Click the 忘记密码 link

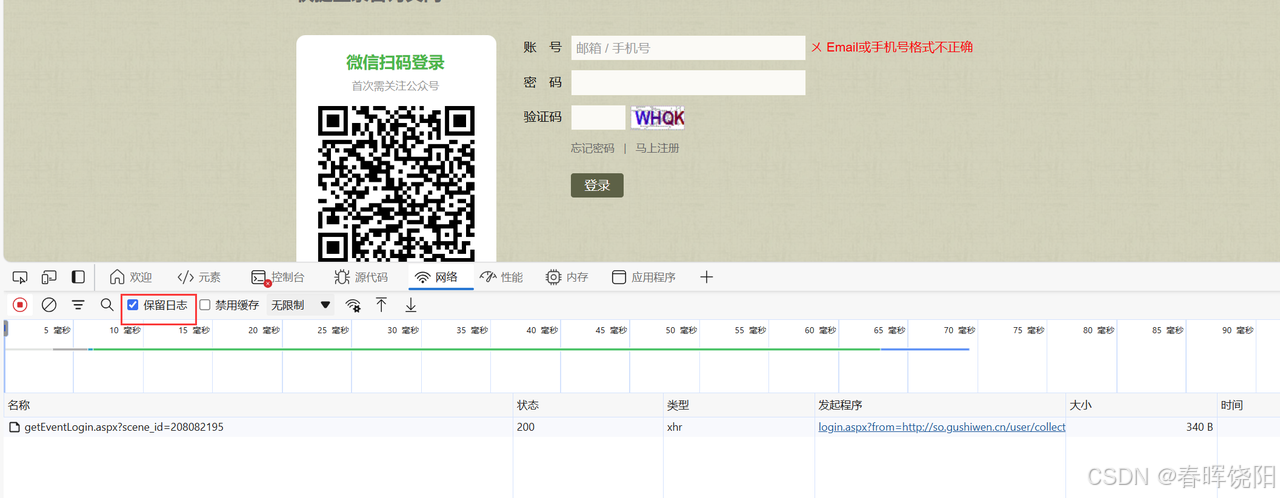point(592,148)
